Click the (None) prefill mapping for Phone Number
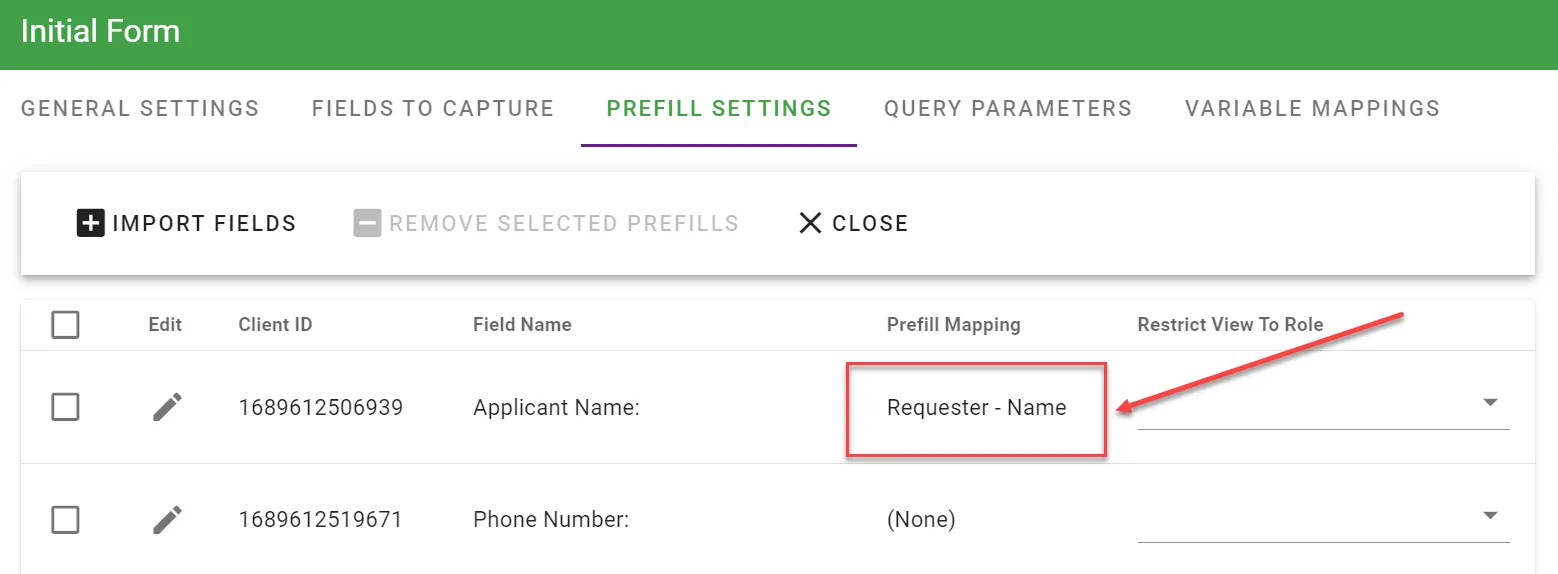 921,520
